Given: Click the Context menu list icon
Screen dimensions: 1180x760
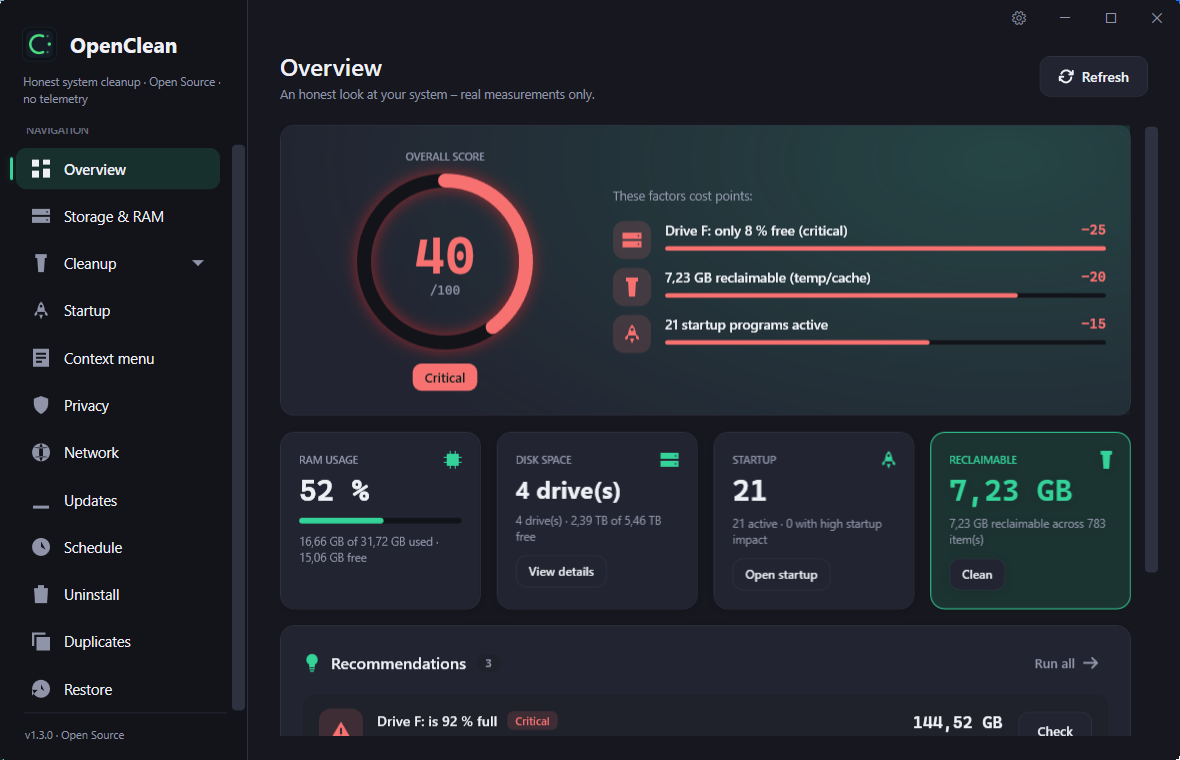Looking at the screenshot, I should coord(41,358).
